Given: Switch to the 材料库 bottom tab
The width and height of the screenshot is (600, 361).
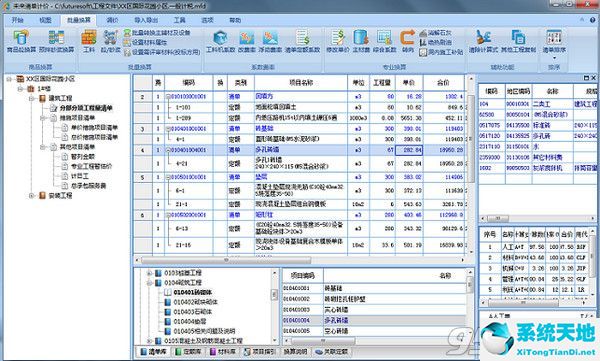Looking at the screenshot, I should click(x=223, y=351).
